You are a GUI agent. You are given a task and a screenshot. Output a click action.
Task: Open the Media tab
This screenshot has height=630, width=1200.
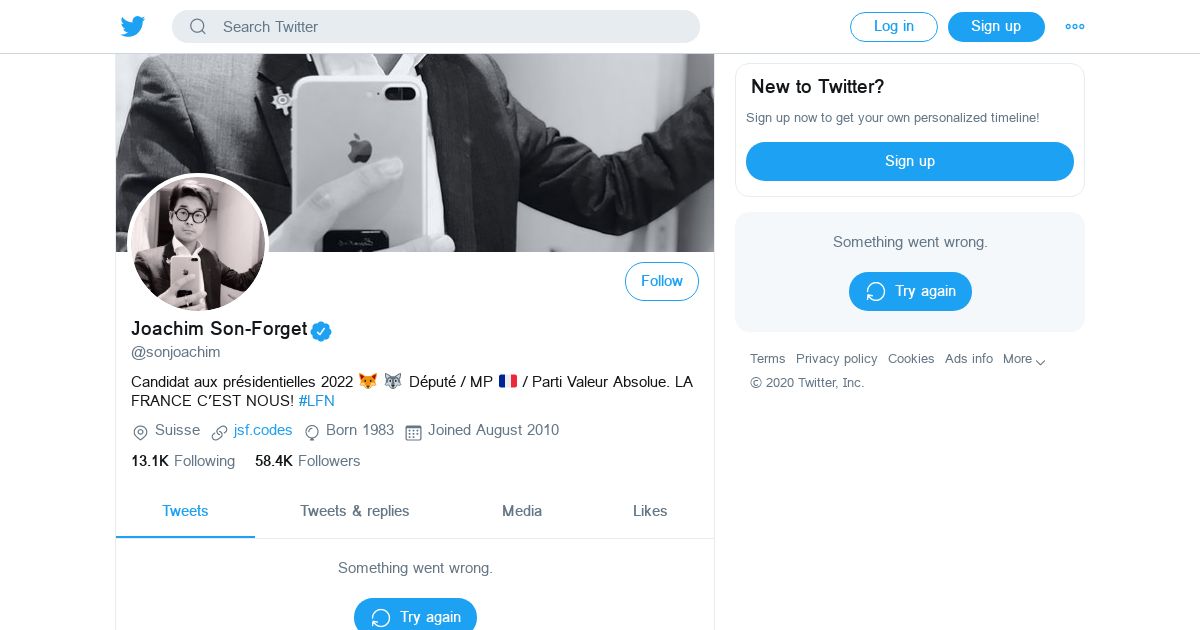522,511
